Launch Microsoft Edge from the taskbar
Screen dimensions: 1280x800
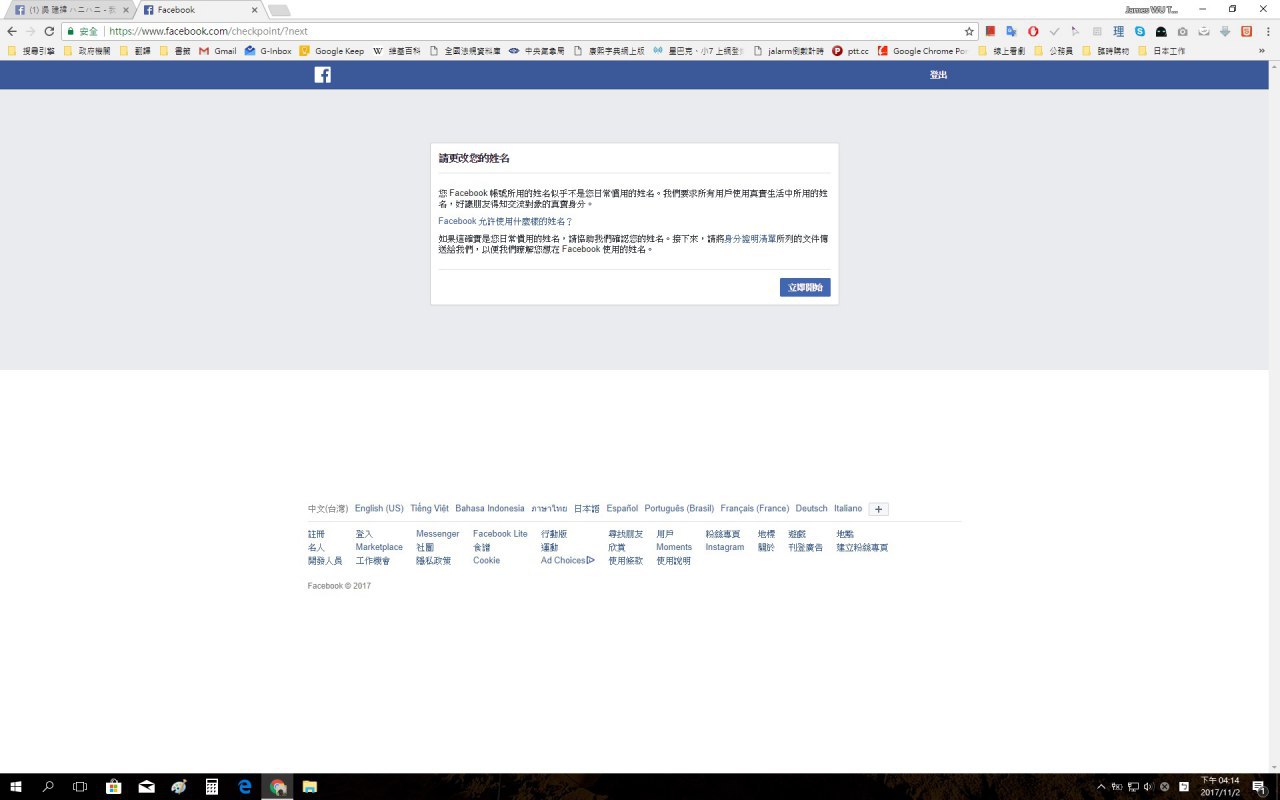[245, 787]
